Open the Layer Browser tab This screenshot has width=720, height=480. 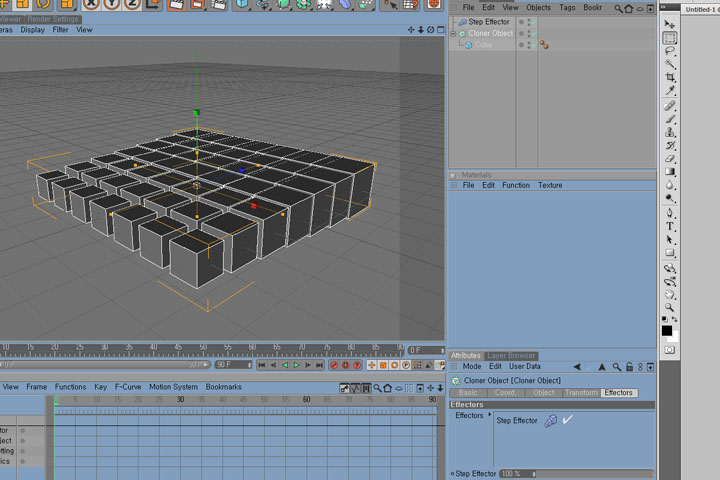(511, 356)
